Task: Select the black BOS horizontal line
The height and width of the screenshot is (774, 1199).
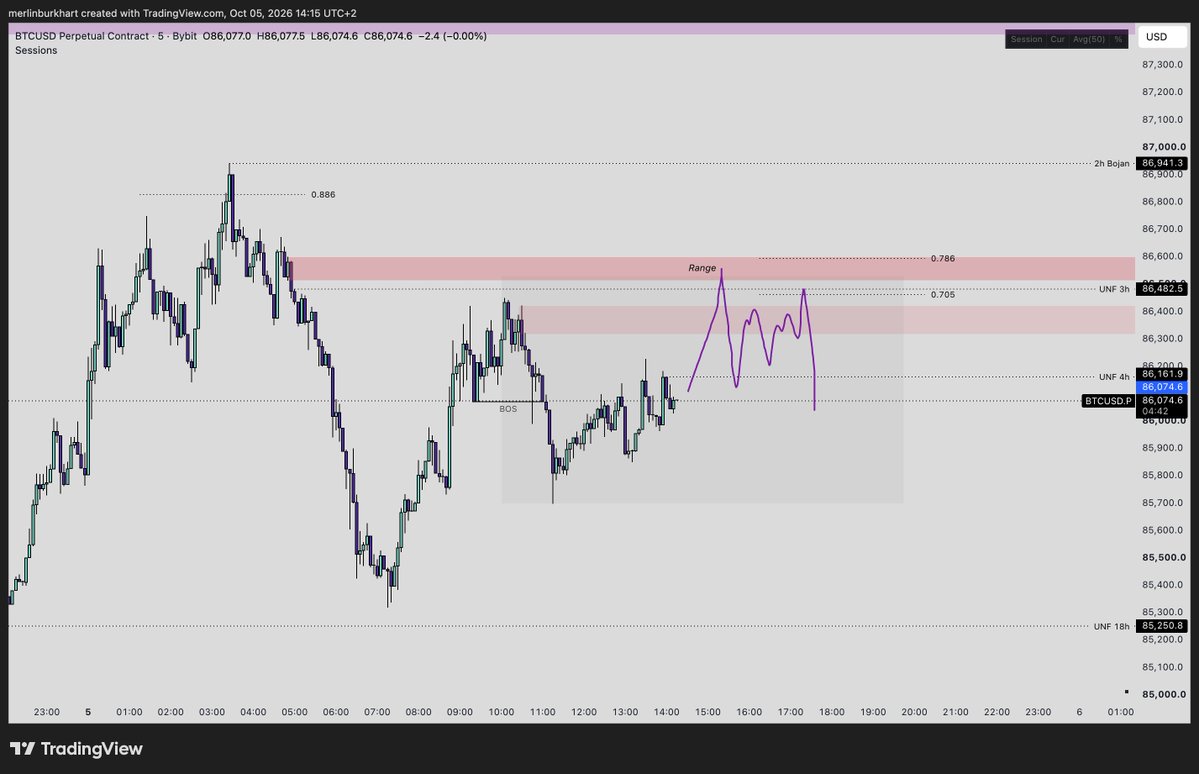Action: (509, 402)
